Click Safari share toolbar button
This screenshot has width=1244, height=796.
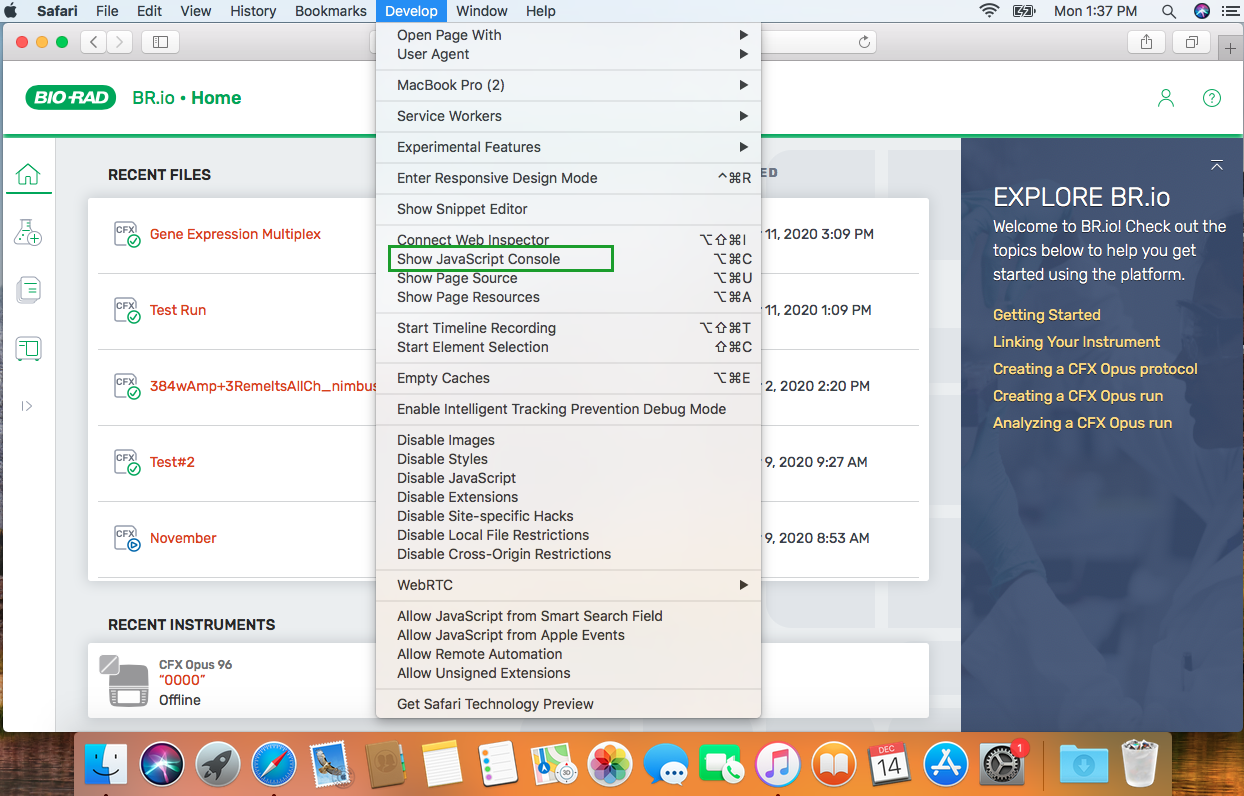pos(1146,42)
